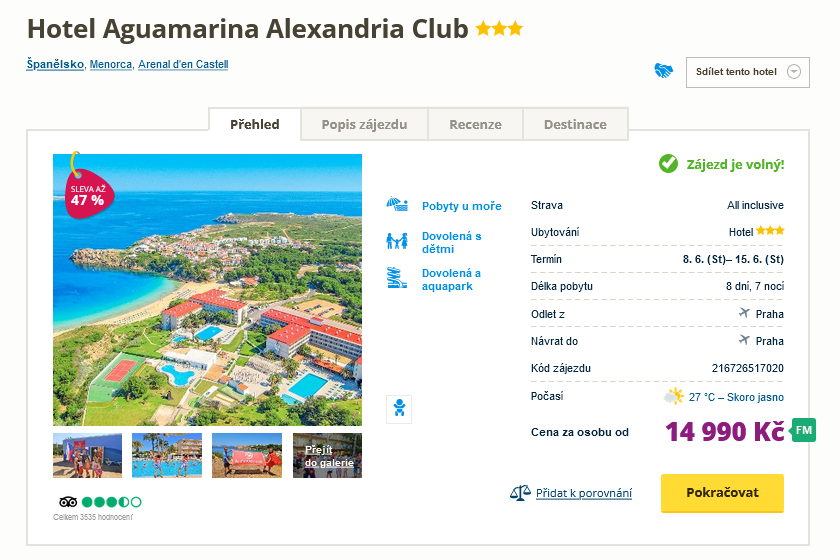Select the Destinace tab
Viewport: 840px width, 560px height.
(x=575, y=125)
